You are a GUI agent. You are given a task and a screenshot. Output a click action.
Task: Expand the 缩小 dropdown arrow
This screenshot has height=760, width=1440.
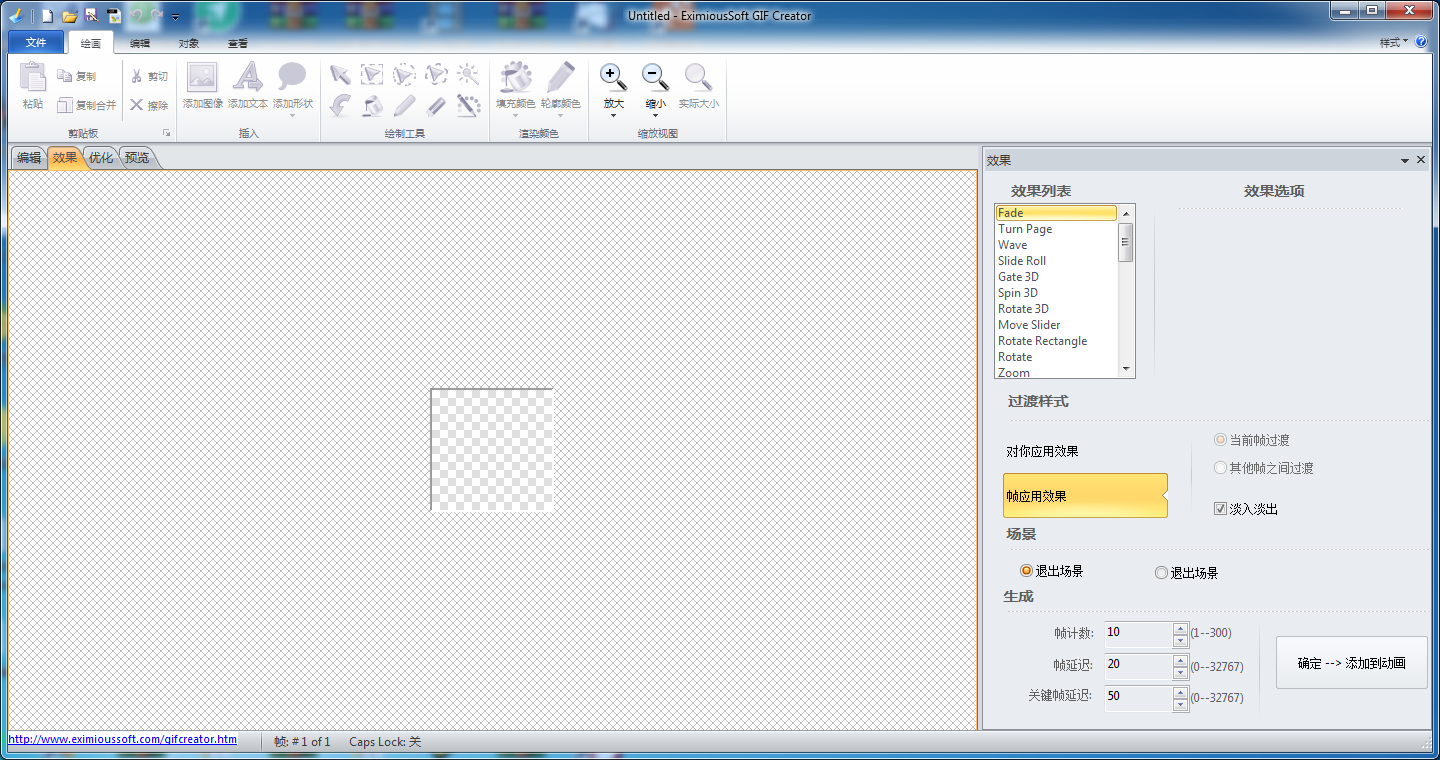(x=655, y=115)
